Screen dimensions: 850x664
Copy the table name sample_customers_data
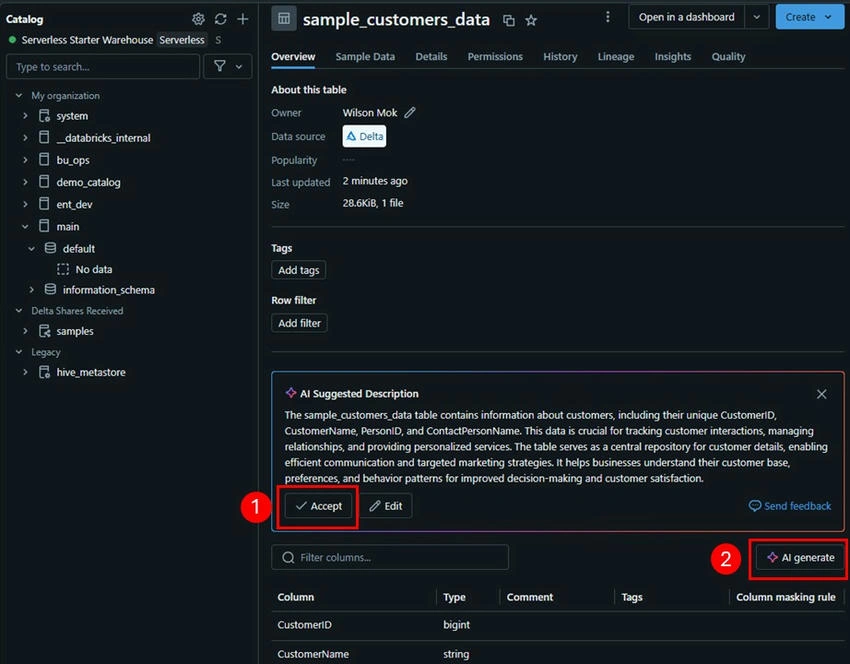508,21
